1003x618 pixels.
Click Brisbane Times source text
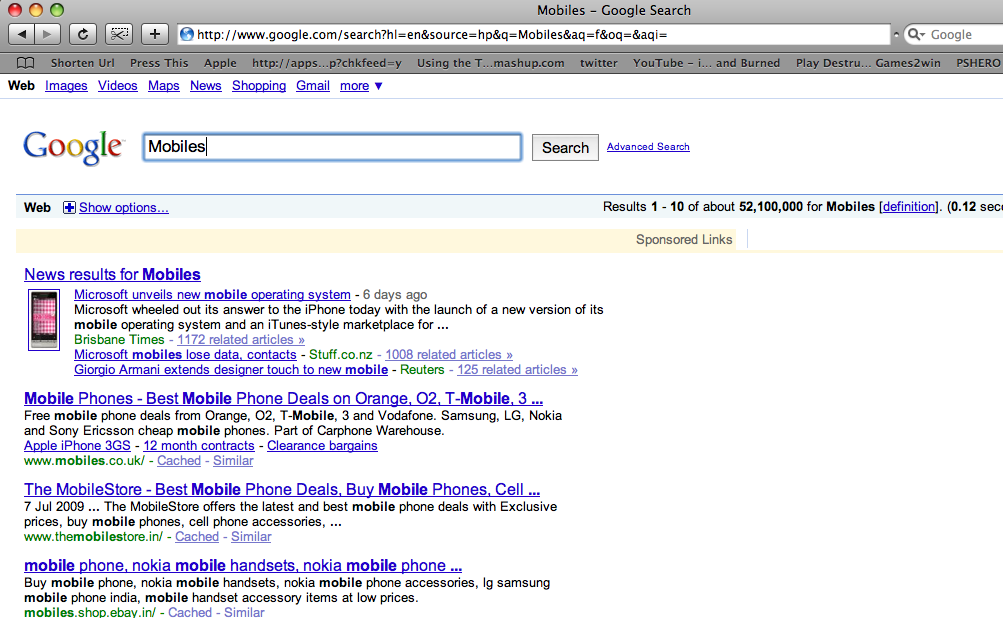tap(119, 340)
